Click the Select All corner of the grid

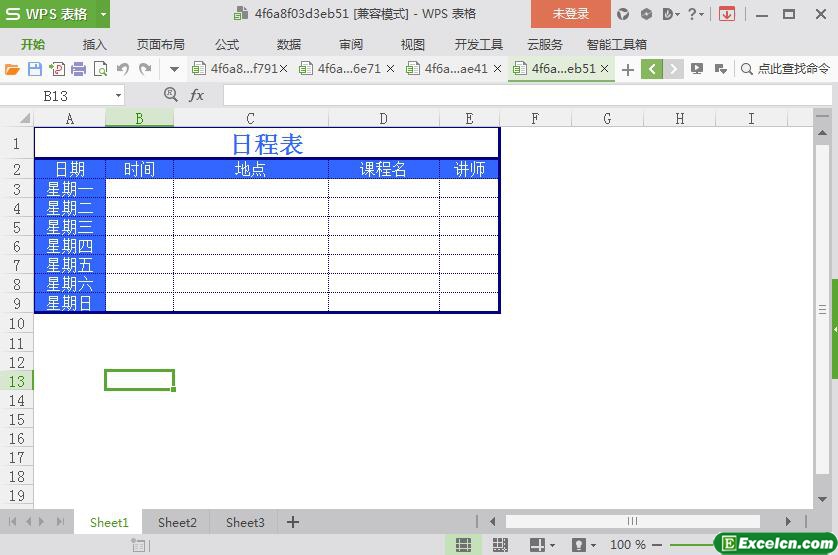24,118
